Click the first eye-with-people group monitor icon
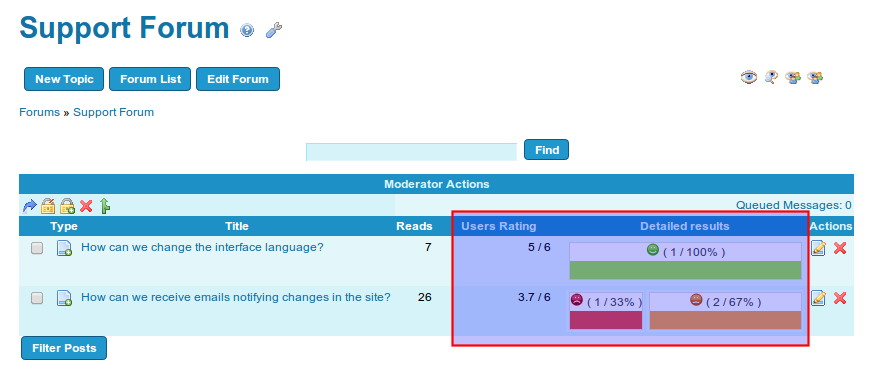 [793, 78]
